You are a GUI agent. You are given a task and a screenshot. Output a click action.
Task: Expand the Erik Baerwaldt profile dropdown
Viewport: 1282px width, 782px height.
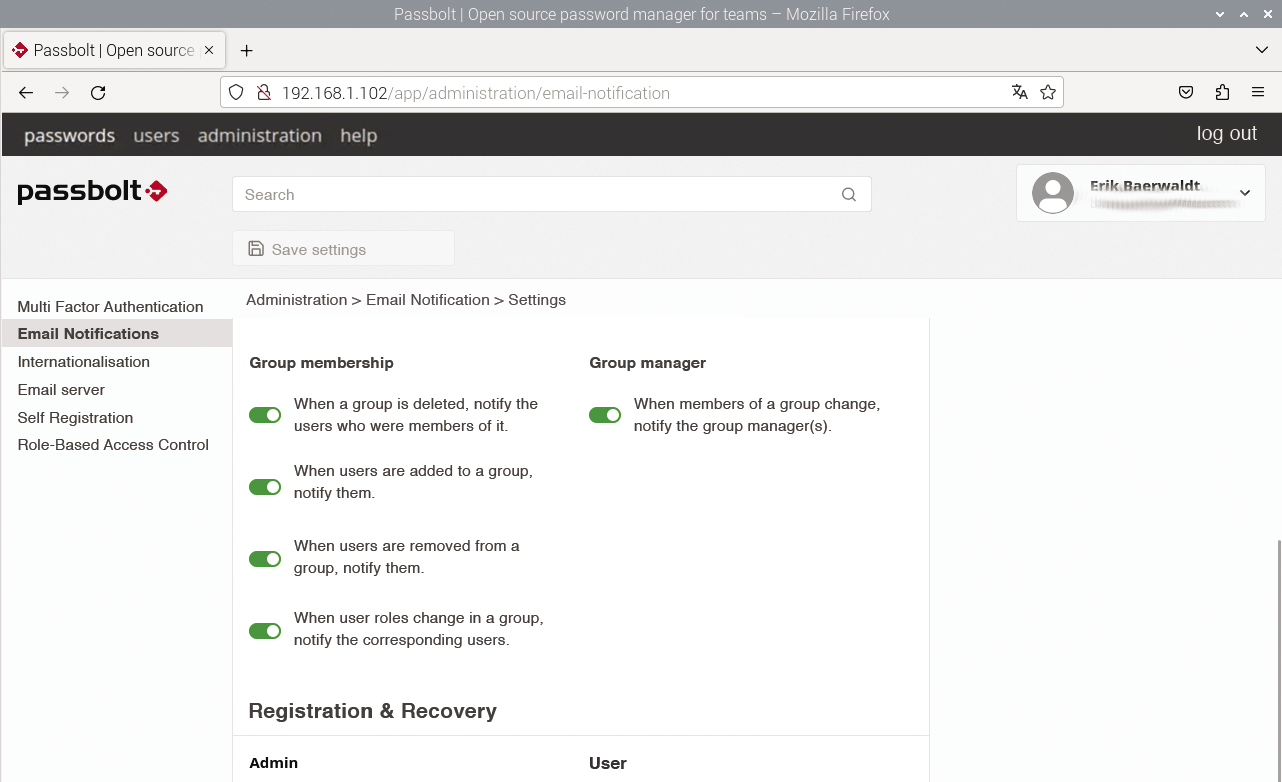[x=1245, y=193]
